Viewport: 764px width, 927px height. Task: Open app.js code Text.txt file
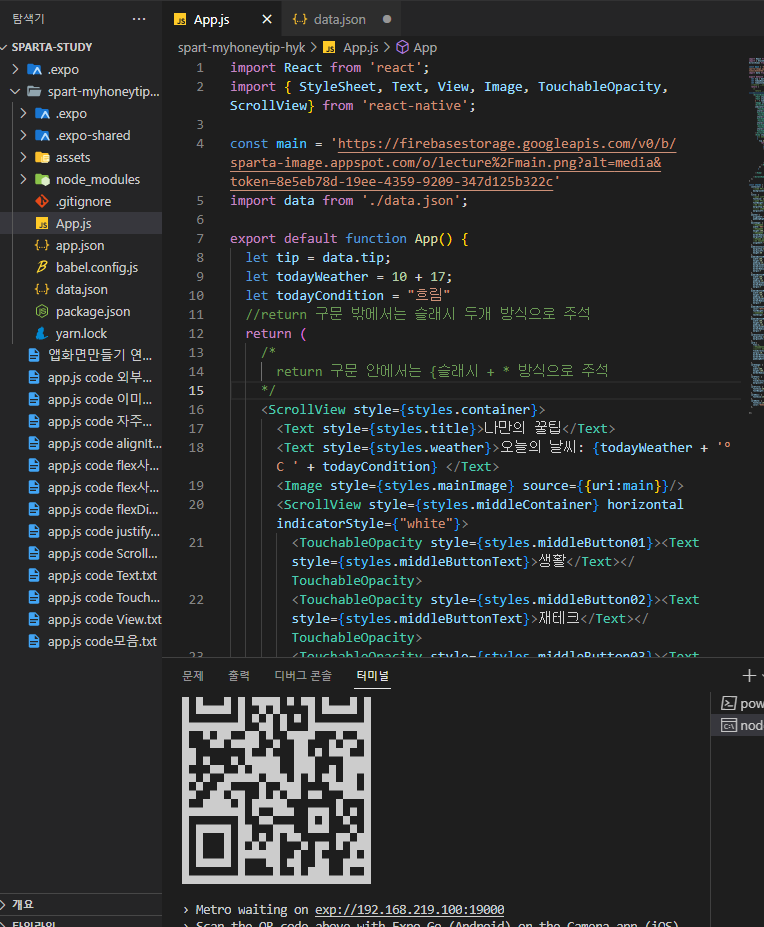102,576
